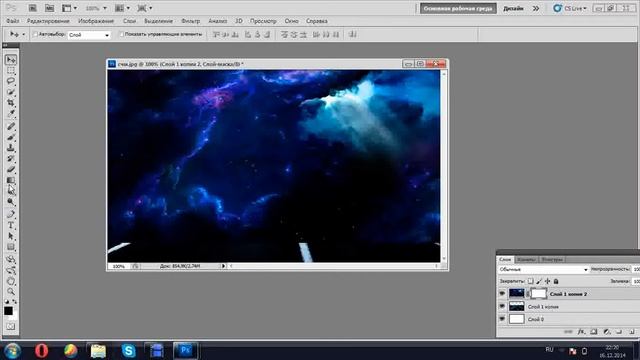Open Arrange Documents dropdown

click(x=122, y=8)
